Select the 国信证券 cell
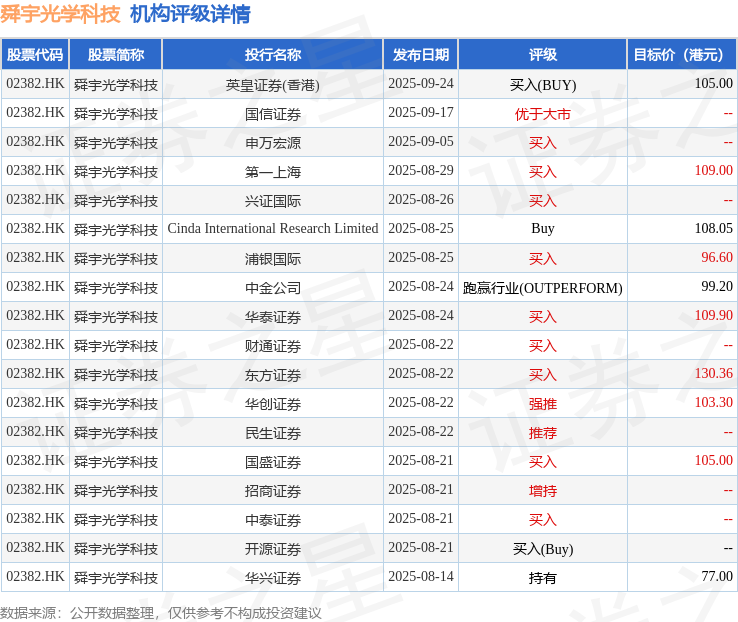 coord(273,113)
